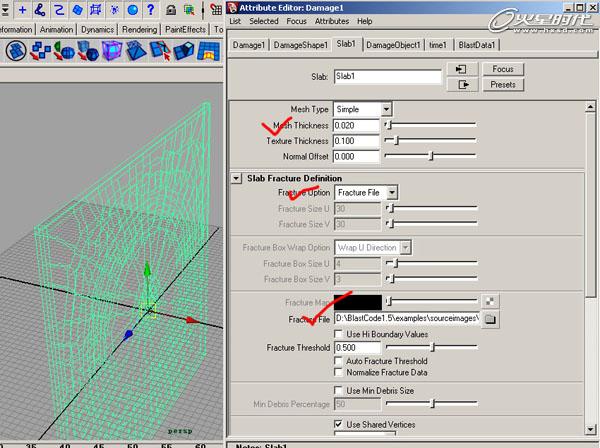Select the Dynamics shelf tab
600x448 pixels.
point(97,29)
